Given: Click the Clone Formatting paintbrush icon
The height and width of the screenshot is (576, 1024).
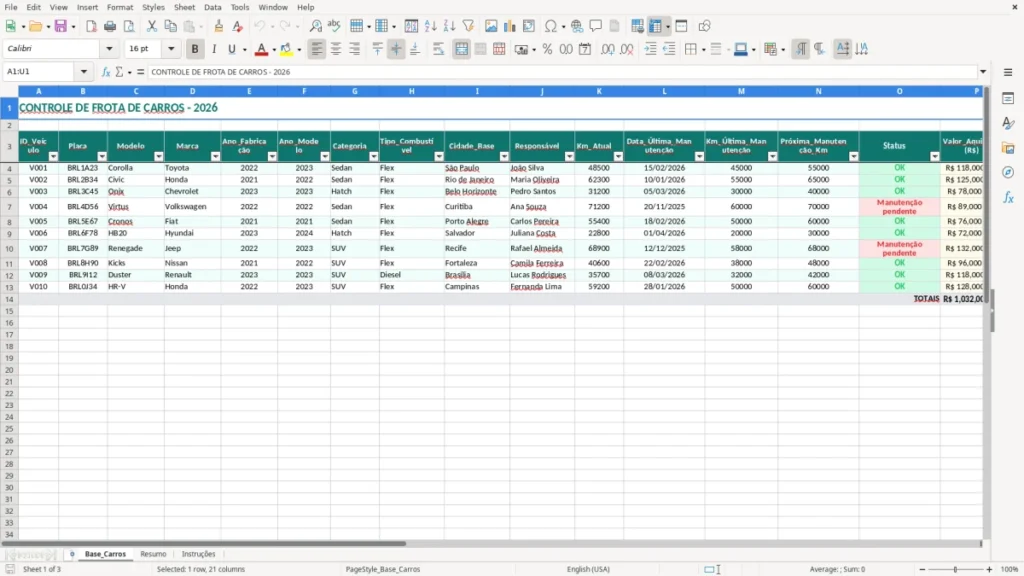Looking at the screenshot, I should [x=219, y=26].
